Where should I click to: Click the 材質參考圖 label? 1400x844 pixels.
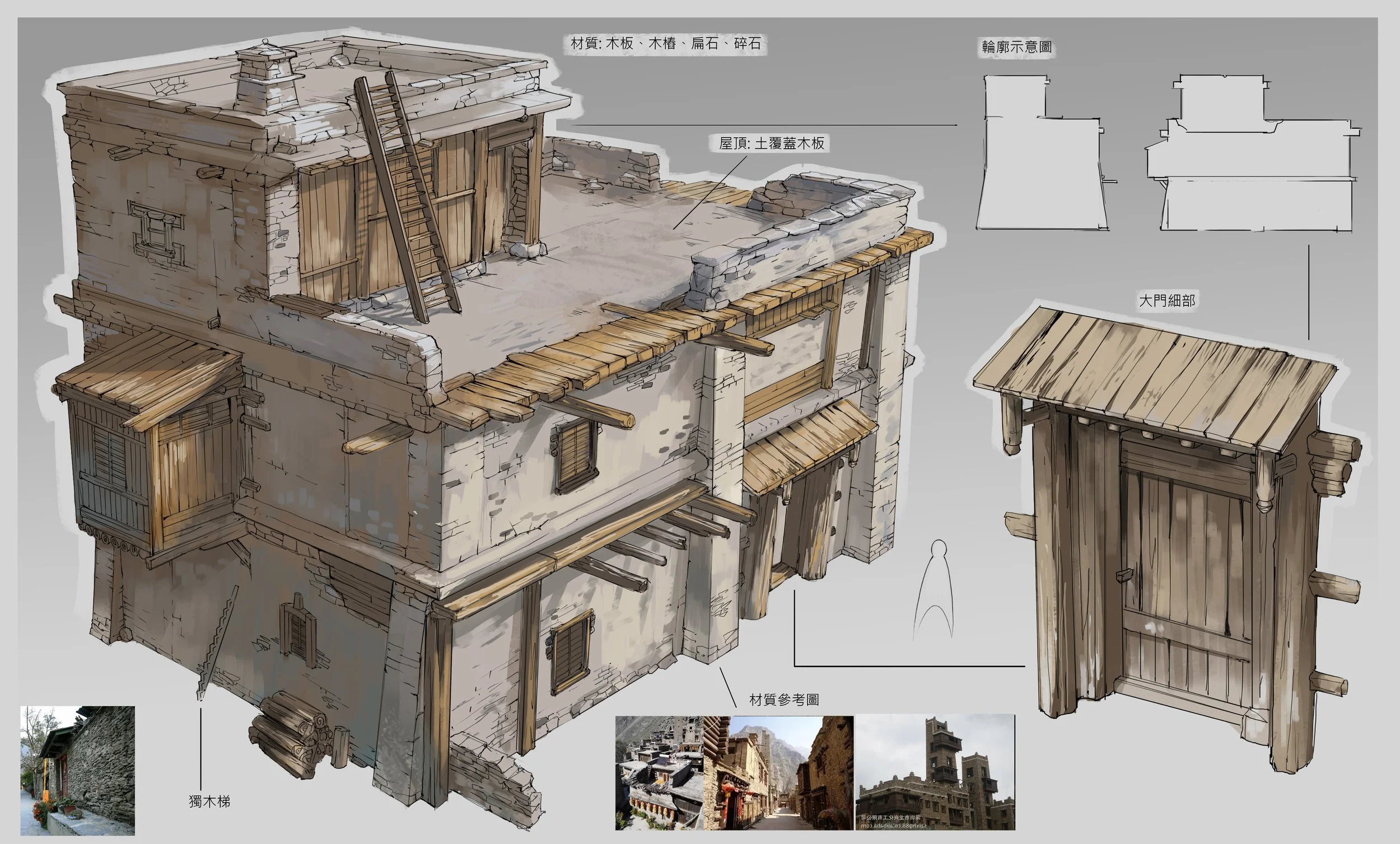pyautogui.click(x=784, y=700)
